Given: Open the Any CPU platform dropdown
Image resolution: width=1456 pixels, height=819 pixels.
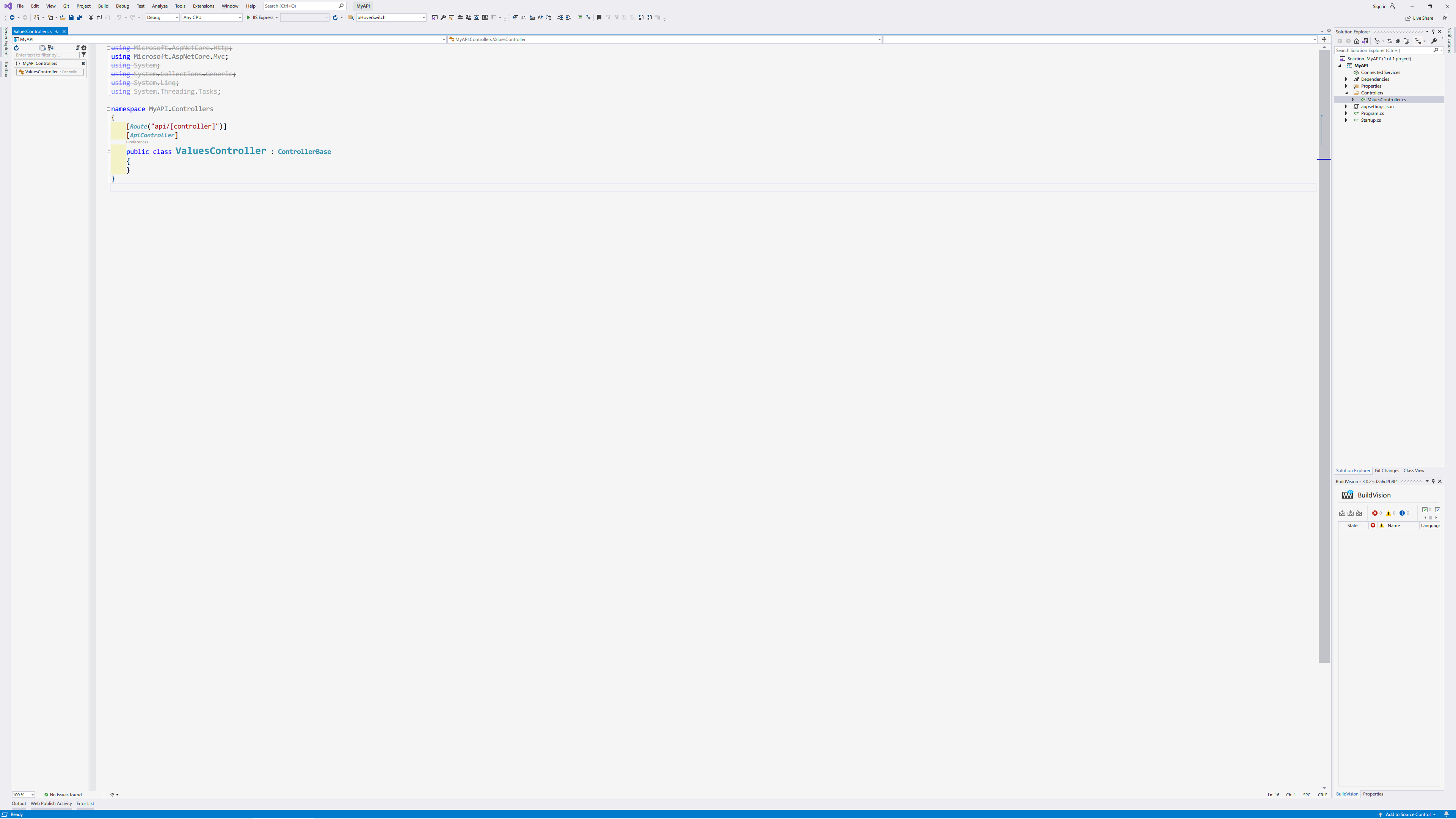Looking at the screenshot, I should (212, 17).
